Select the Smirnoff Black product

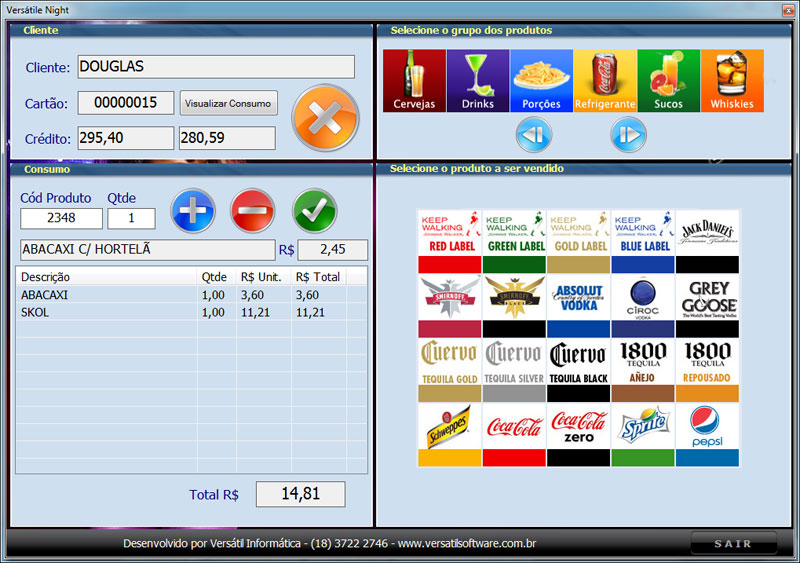[514, 306]
